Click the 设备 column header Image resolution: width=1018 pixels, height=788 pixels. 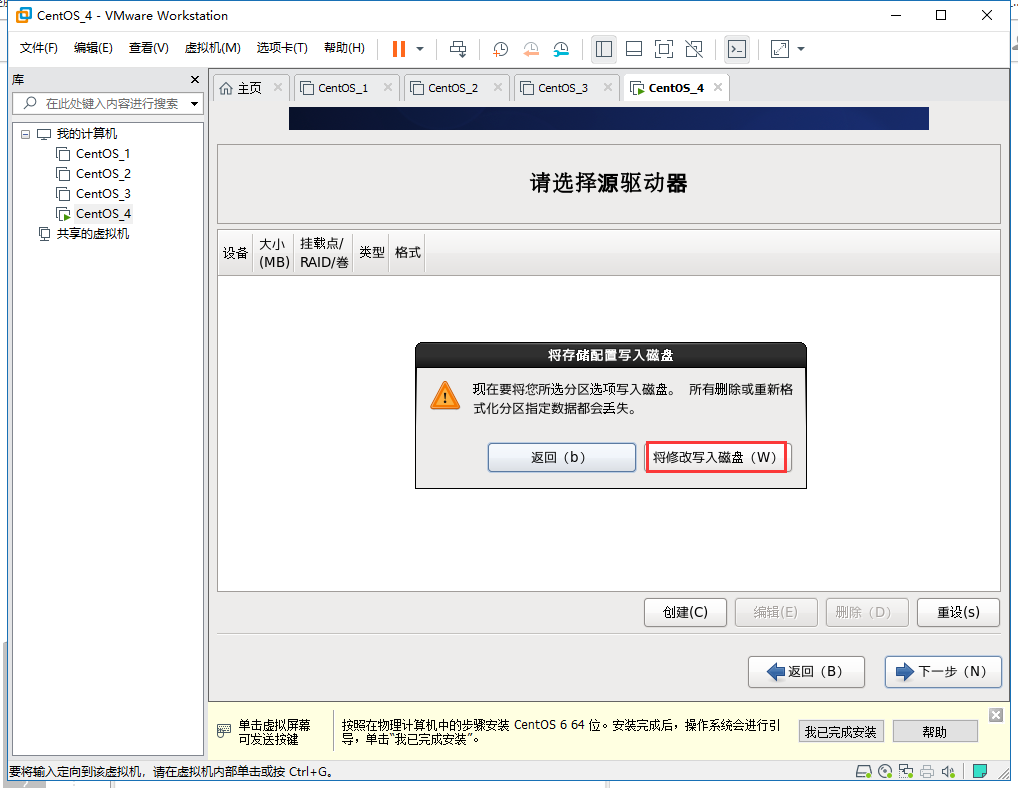(235, 252)
